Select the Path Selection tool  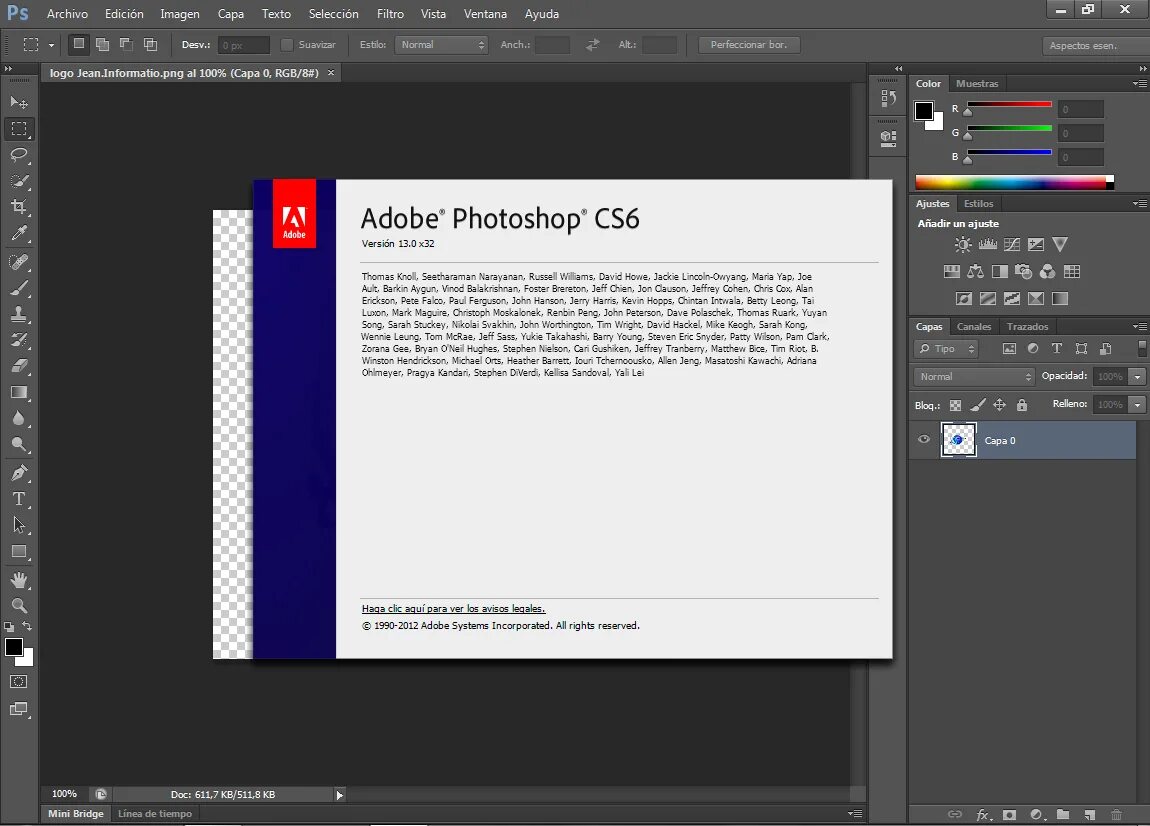[x=19, y=525]
